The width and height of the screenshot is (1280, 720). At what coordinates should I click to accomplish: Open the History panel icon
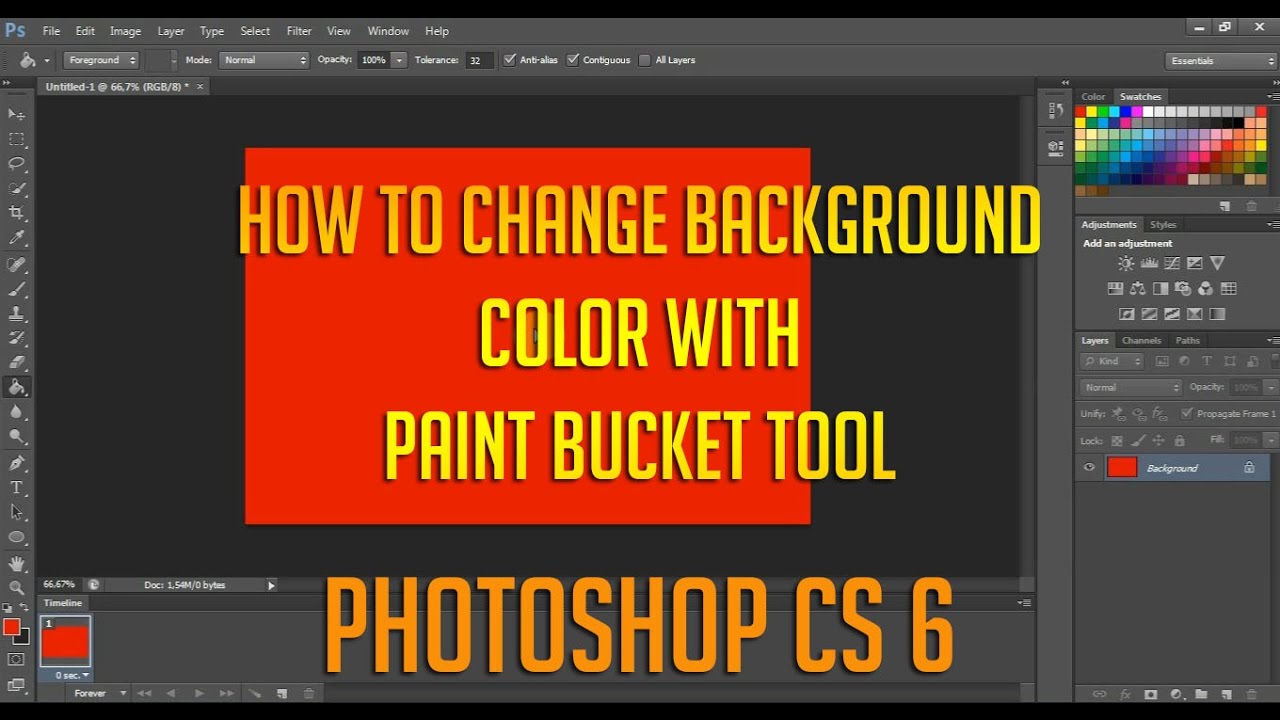click(x=1055, y=110)
